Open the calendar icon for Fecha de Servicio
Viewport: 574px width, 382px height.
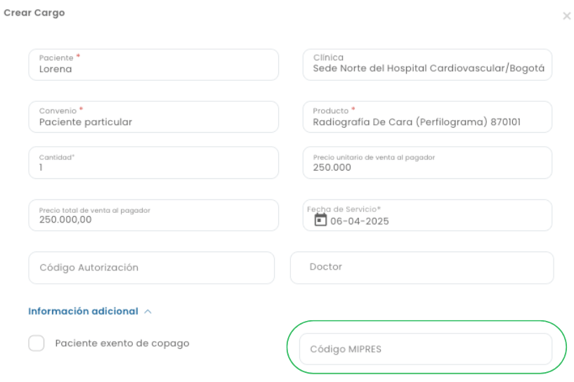[320, 220]
